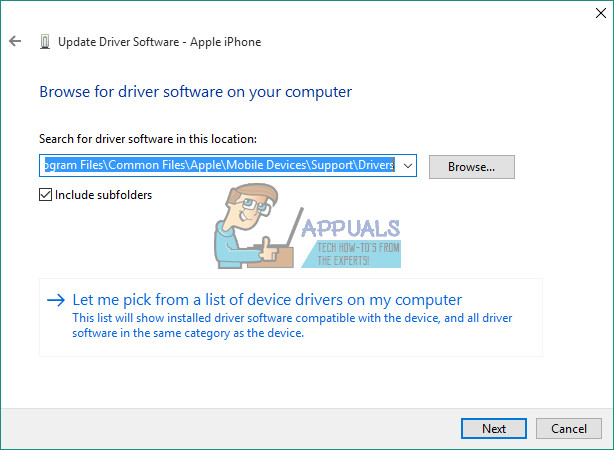Cancel the driver update
Viewport: 614px width, 450px height.
[569, 429]
